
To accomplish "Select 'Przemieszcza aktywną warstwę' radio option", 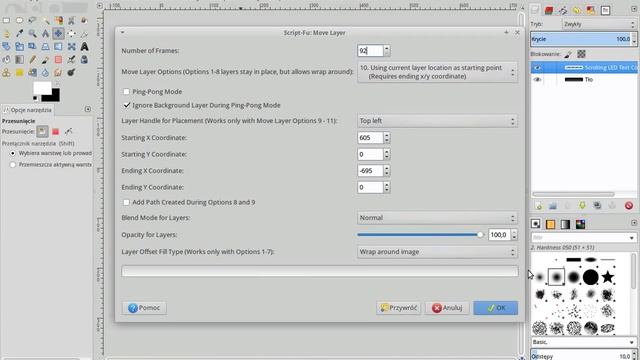I will [13, 164].
